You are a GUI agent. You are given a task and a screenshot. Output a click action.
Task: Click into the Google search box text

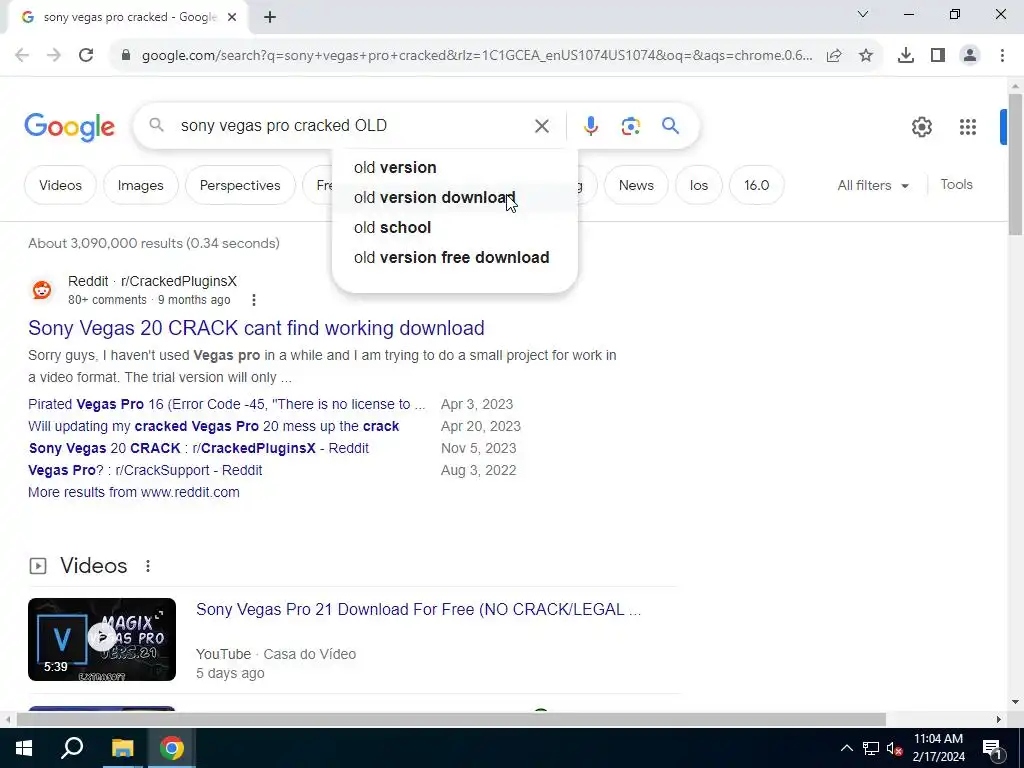(x=284, y=125)
